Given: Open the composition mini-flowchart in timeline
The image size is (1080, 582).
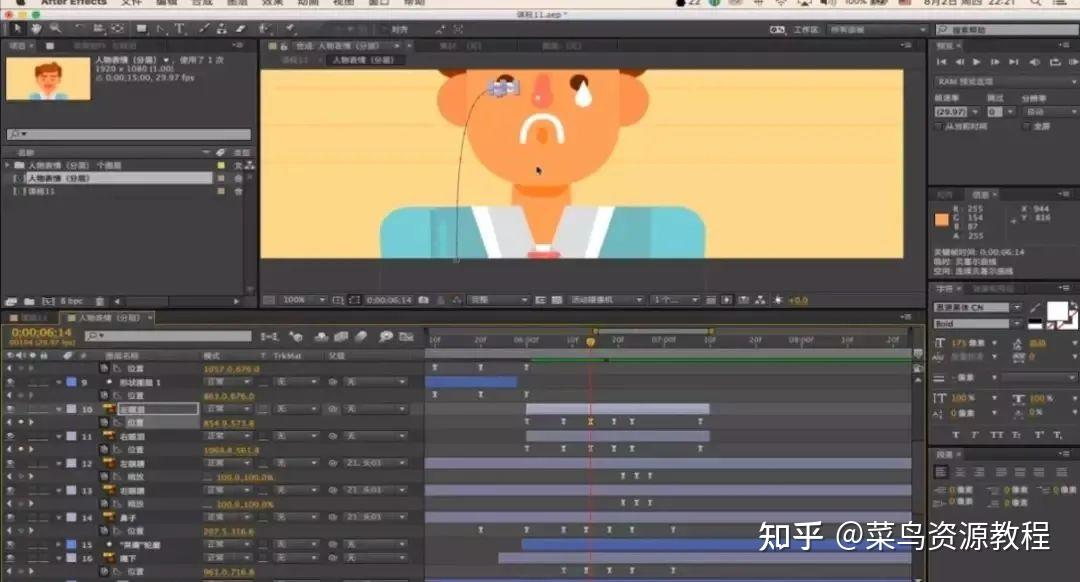Looking at the screenshot, I should [x=270, y=336].
